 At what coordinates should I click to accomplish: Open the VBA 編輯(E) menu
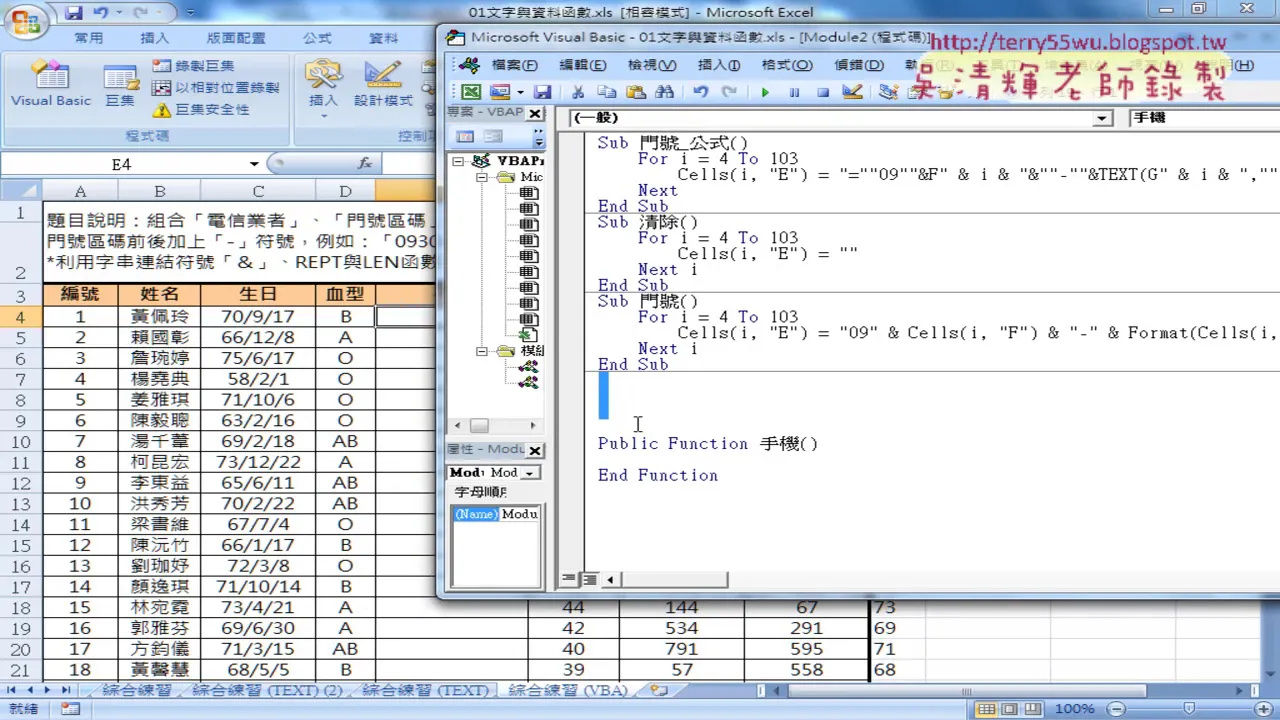coord(582,65)
